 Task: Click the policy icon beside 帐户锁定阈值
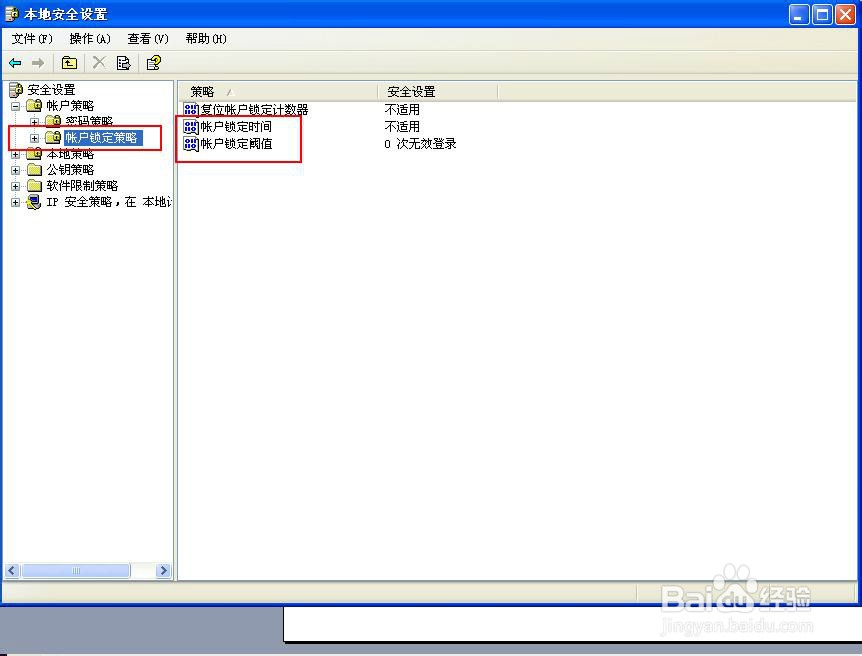point(191,144)
